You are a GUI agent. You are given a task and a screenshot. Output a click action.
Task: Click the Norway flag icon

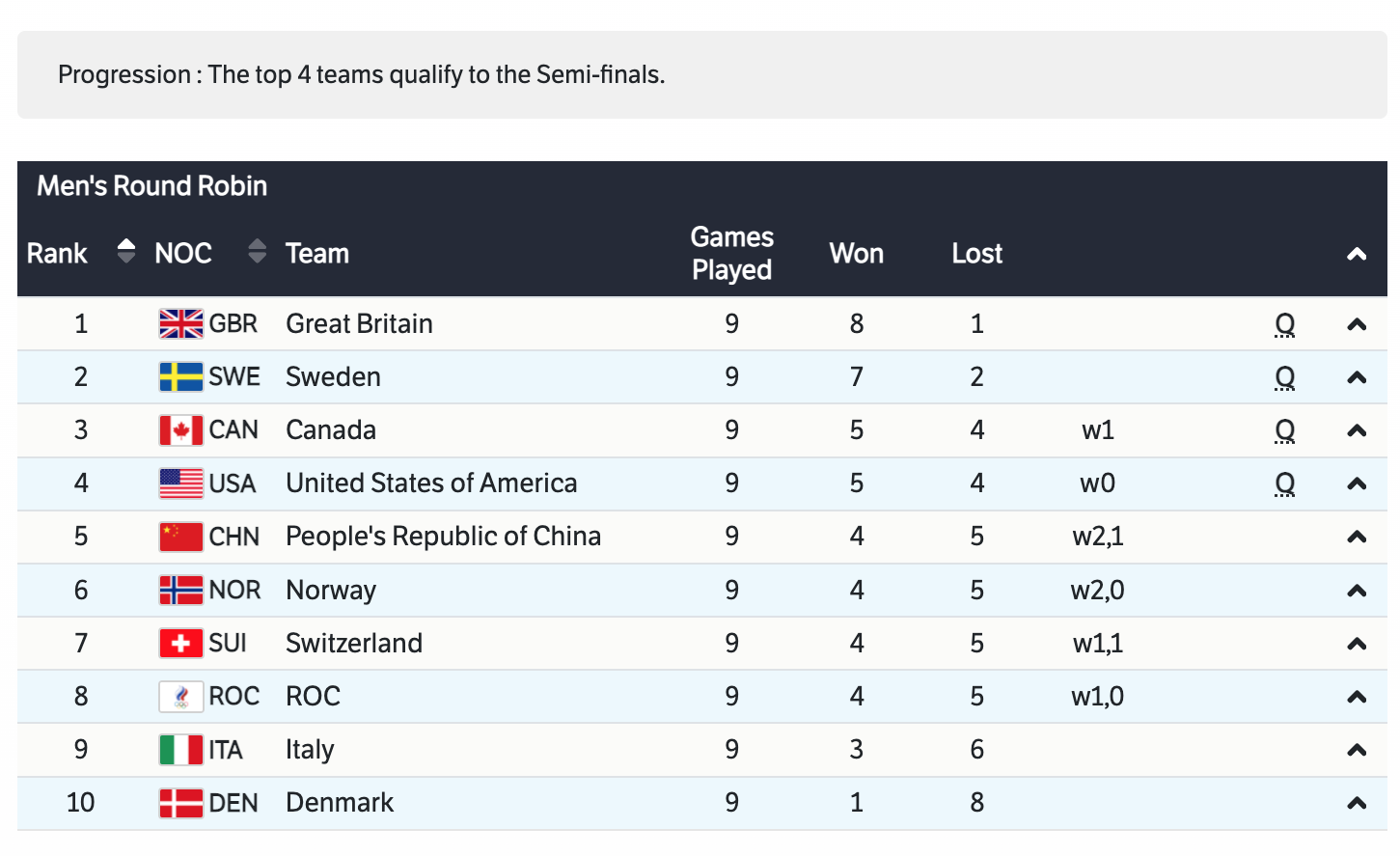pyautogui.click(x=180, y=590)
